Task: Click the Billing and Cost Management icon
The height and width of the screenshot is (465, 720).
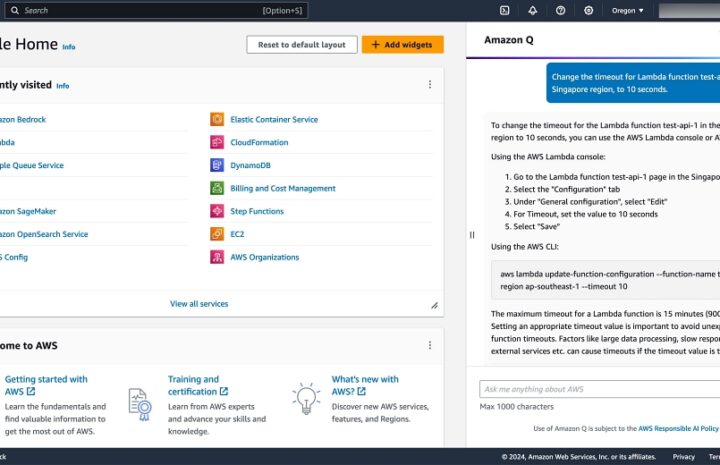Action: coord(217,188)
